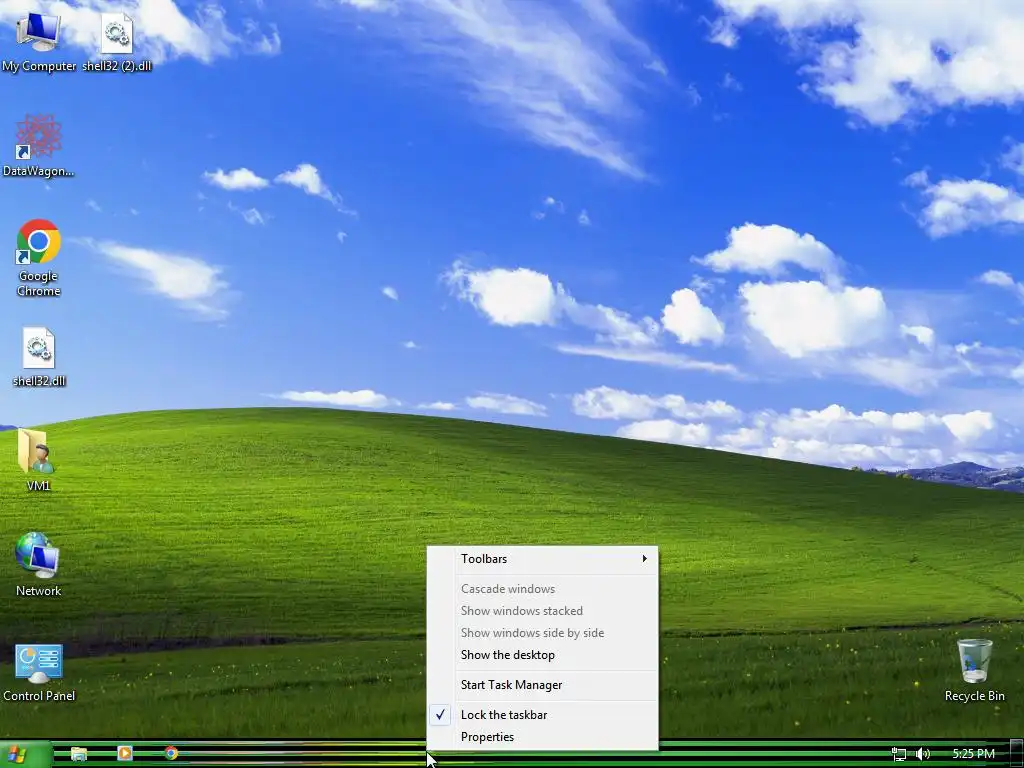This screenshot has height=768, width=1024.
Task: Open the My Computer desktop icon
Action: (38, 40)
